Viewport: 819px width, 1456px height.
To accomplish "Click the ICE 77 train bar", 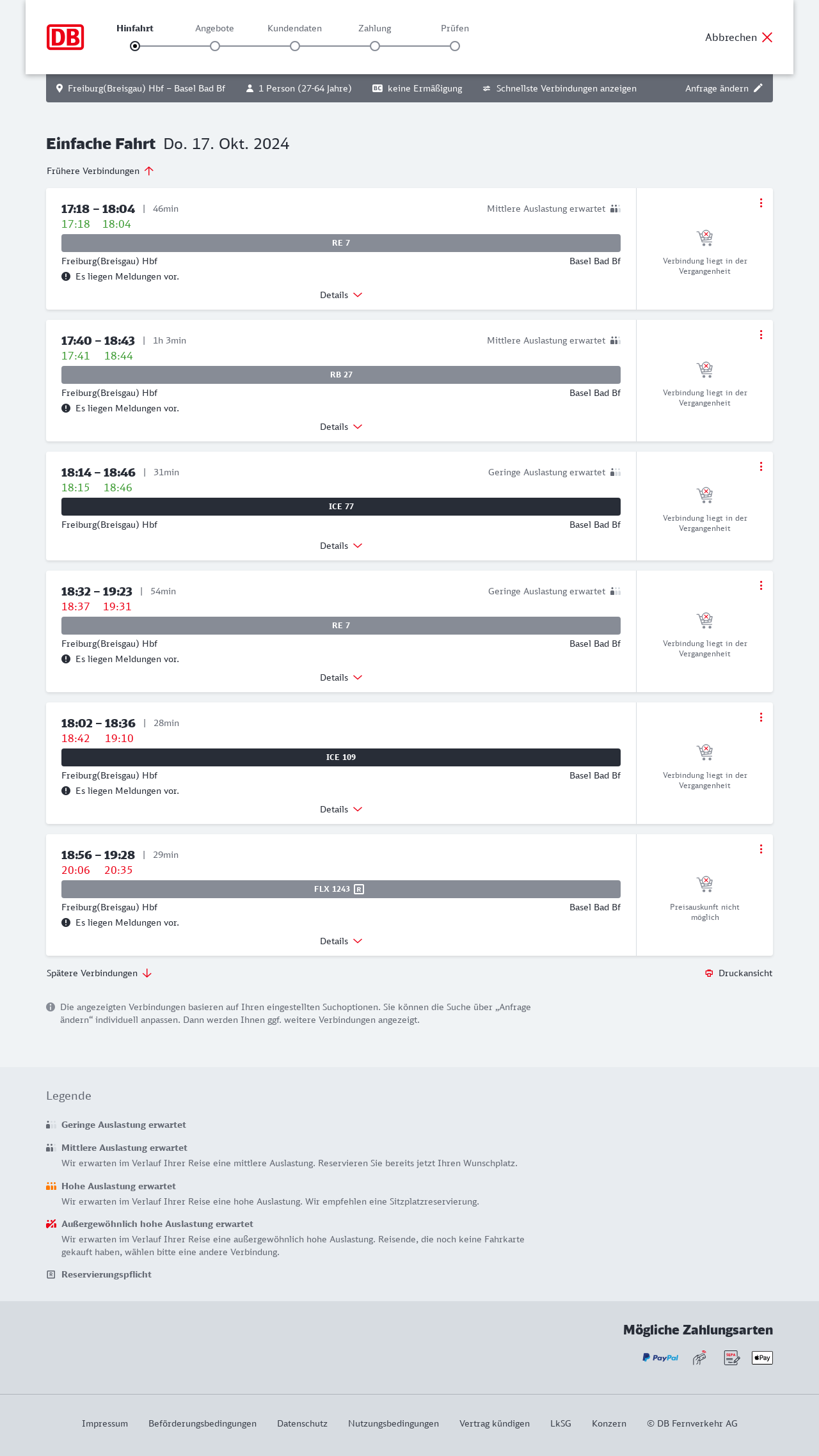I will (341, 507).
